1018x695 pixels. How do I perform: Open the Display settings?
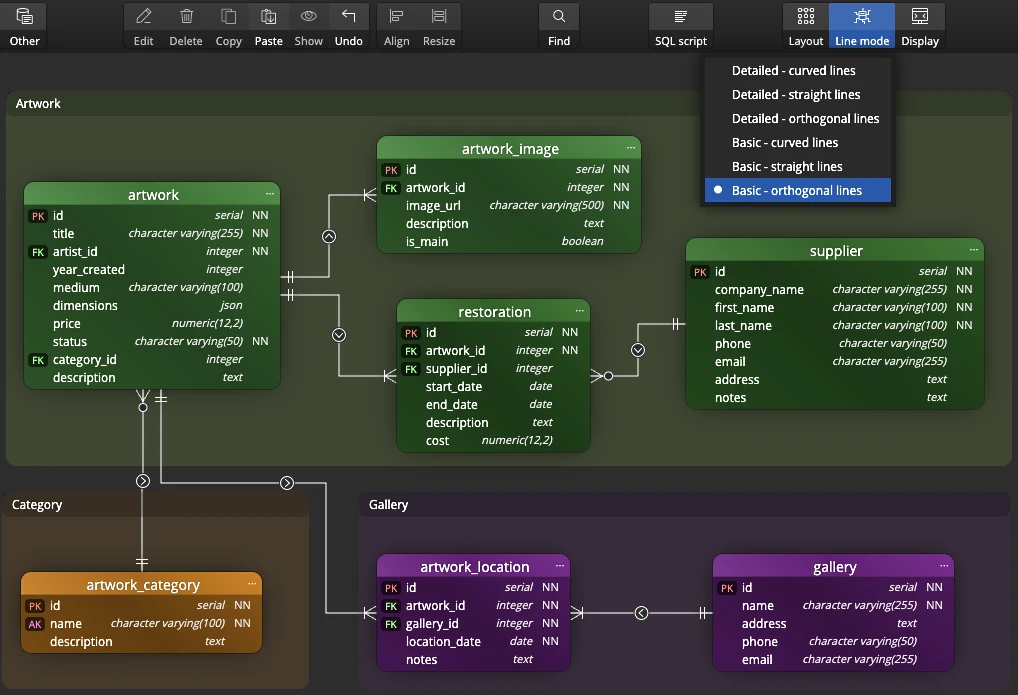(920, 25)
